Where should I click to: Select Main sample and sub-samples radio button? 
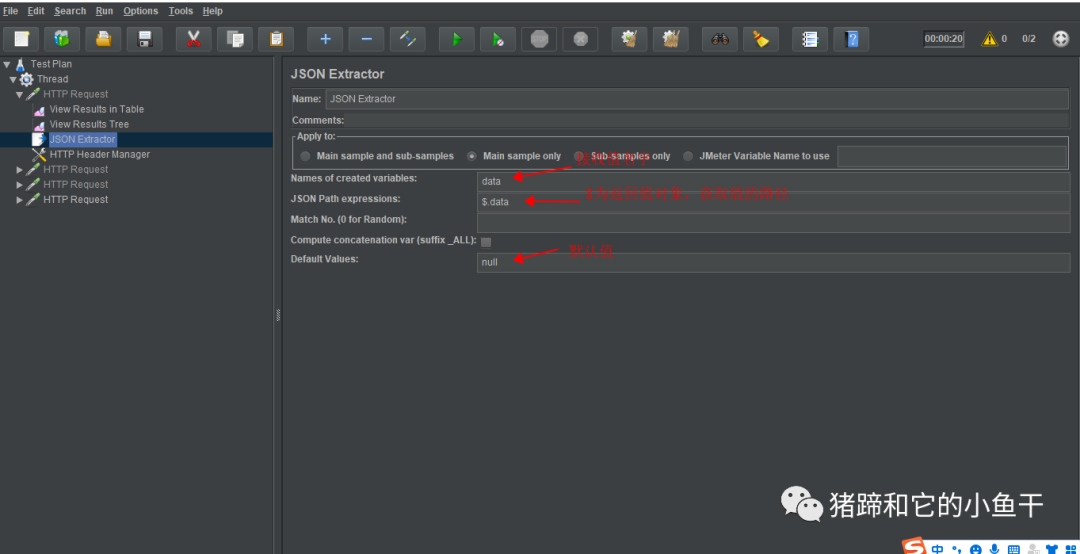305,156
